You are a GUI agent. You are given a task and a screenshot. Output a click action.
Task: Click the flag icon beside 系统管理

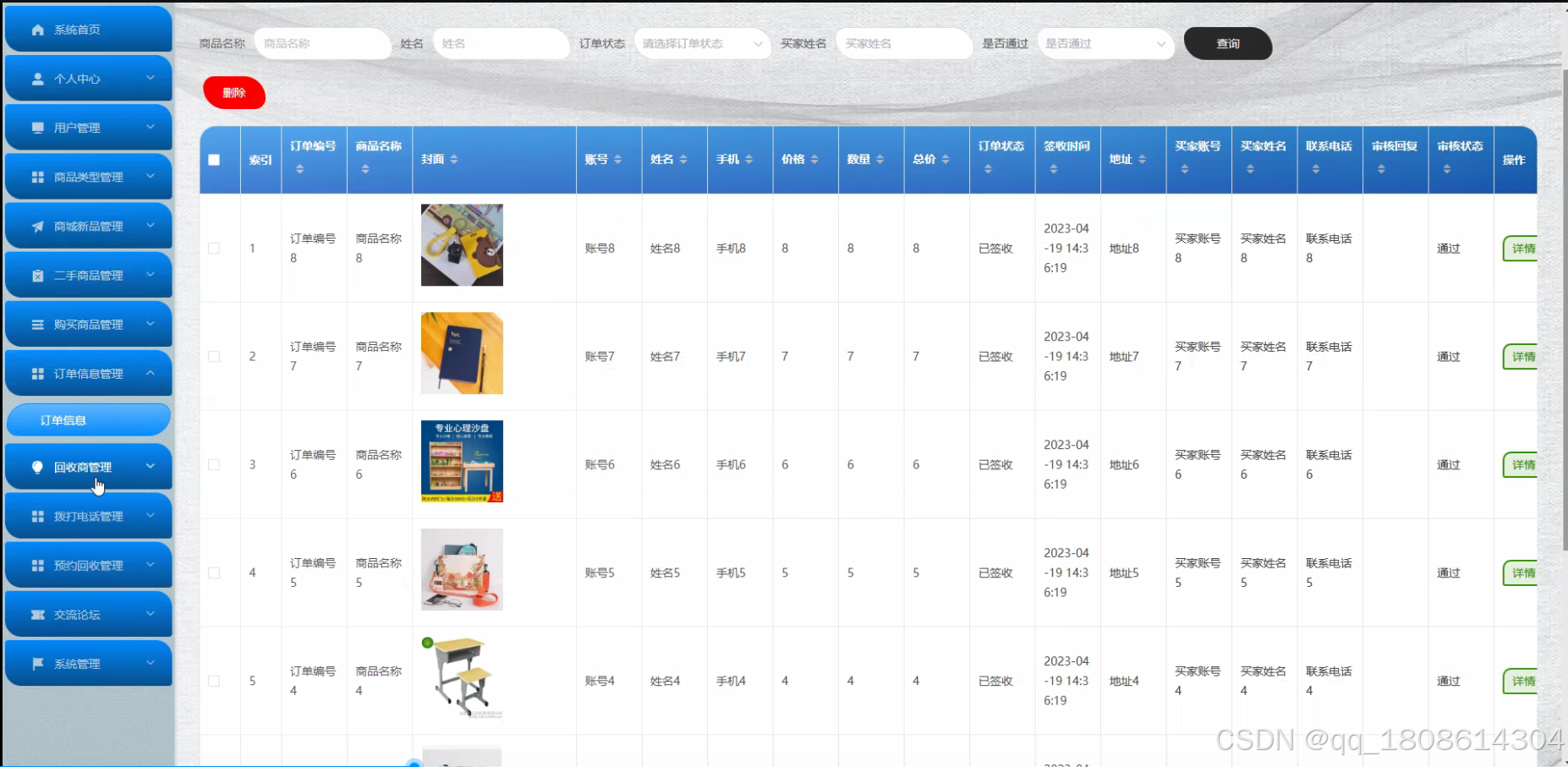[37, 664]
